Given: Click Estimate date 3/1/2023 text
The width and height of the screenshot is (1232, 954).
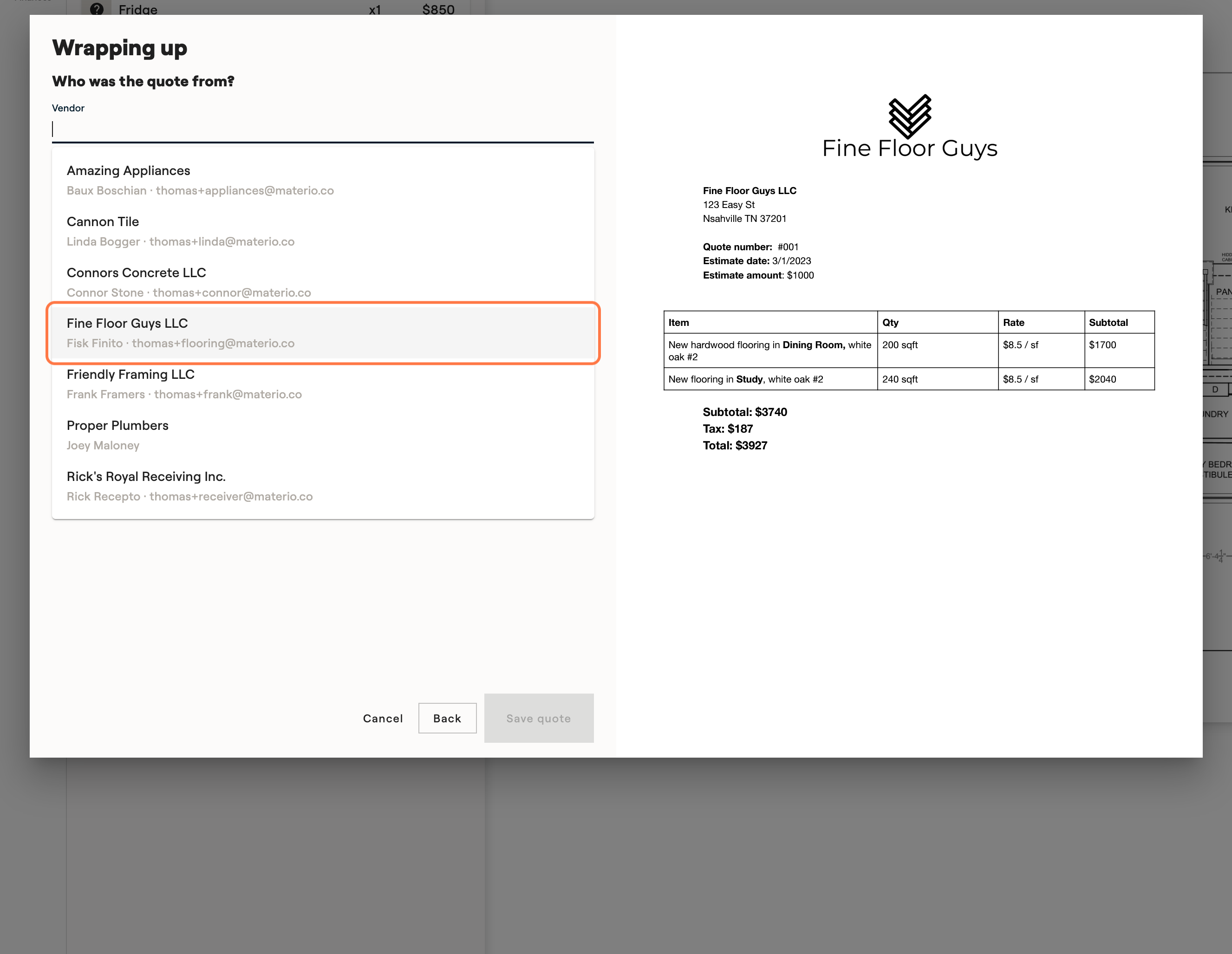Looking at the screenshot, I should click(757, 261).
